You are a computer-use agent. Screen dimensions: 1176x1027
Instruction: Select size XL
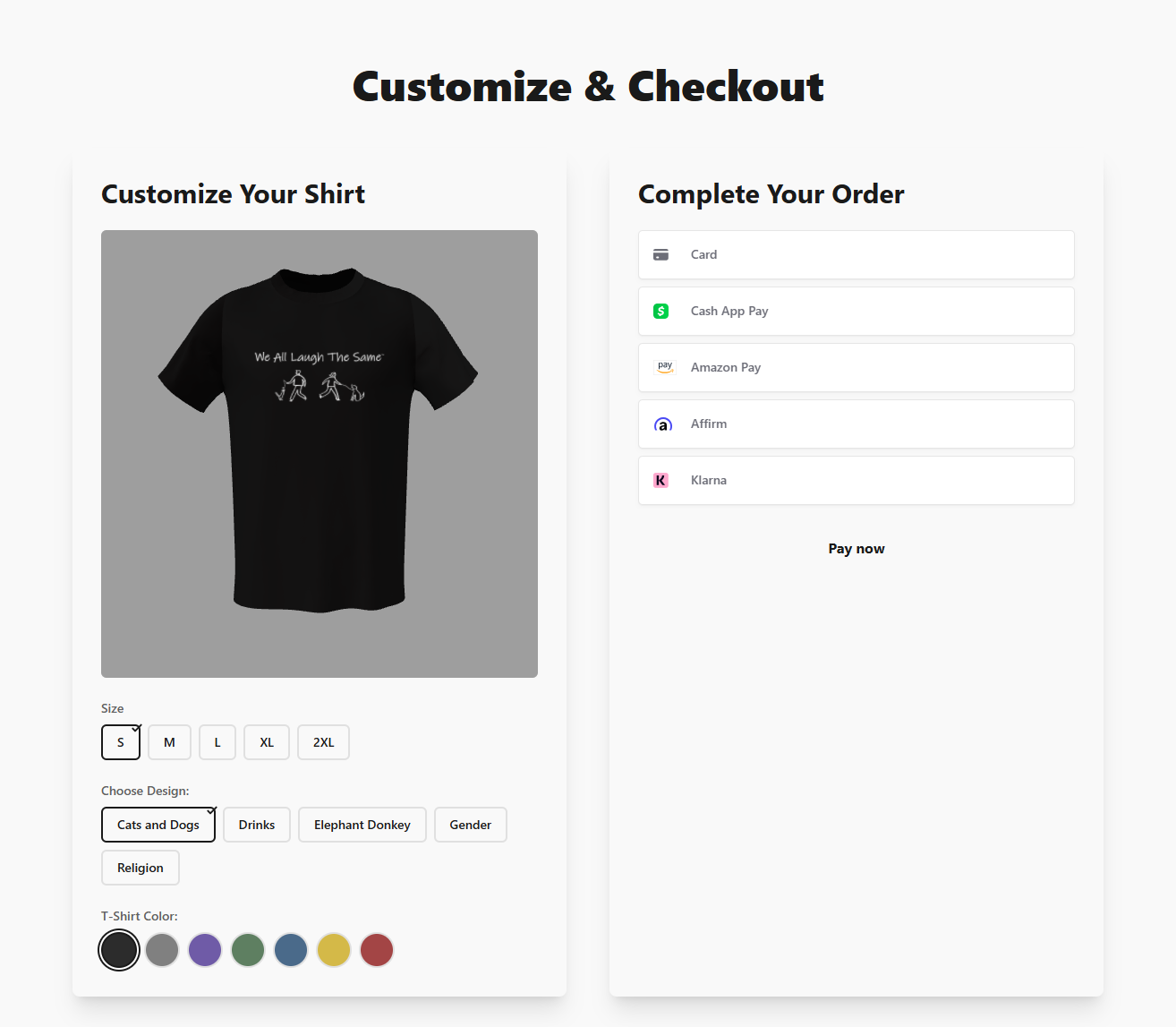[266, 742]
